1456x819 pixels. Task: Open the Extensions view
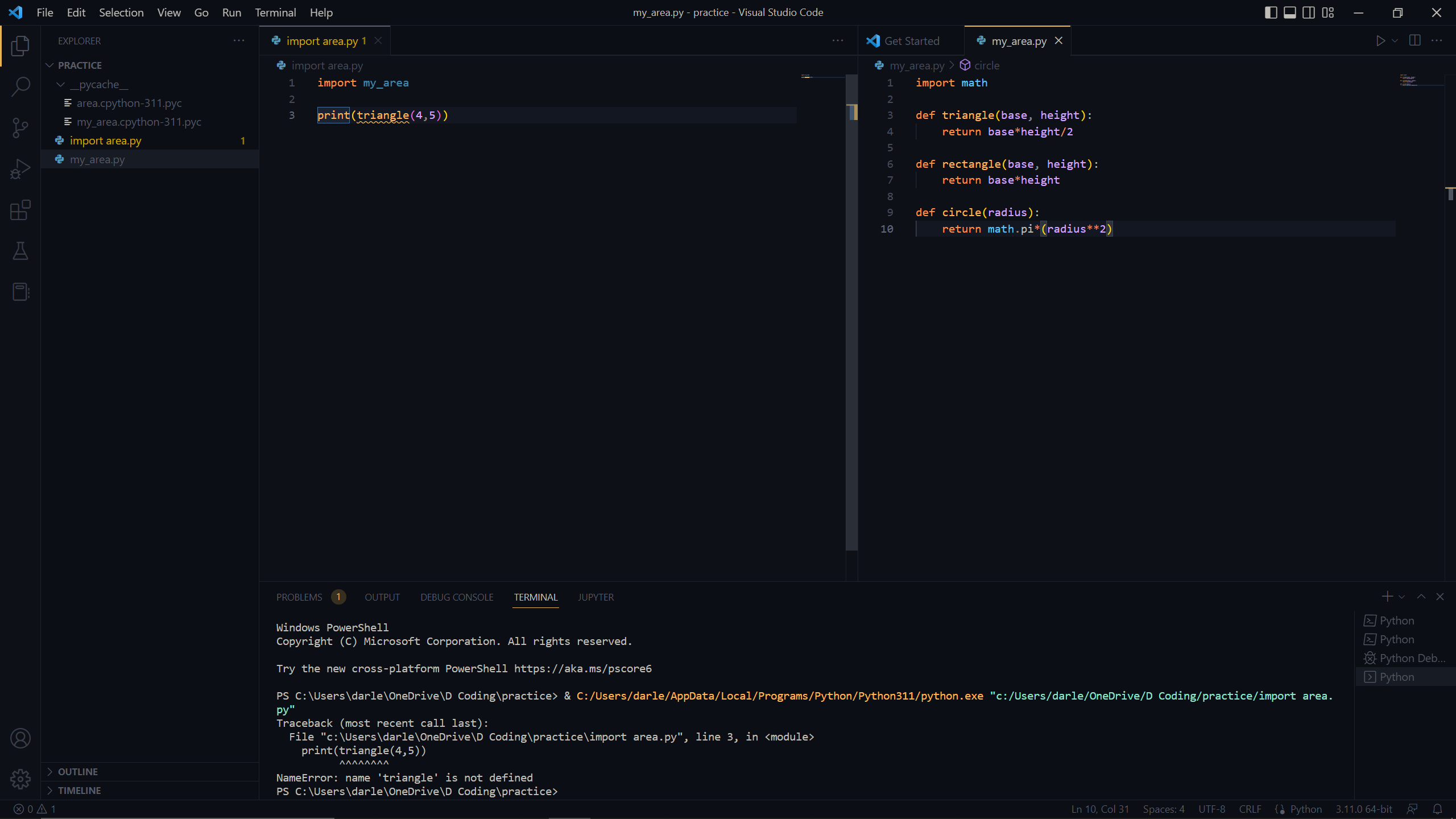coord(20,210)
